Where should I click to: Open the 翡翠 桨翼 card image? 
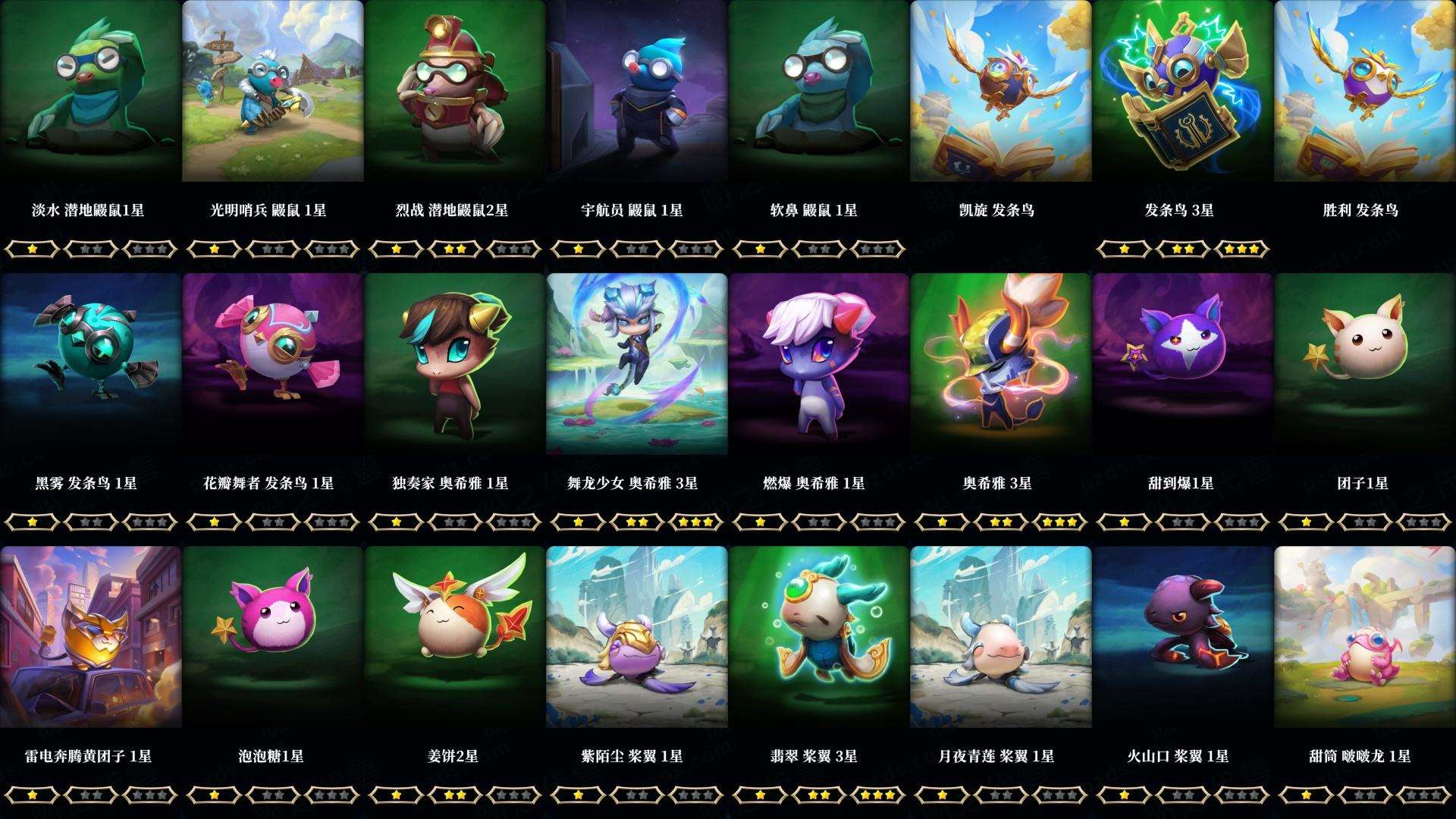[819, 637]
